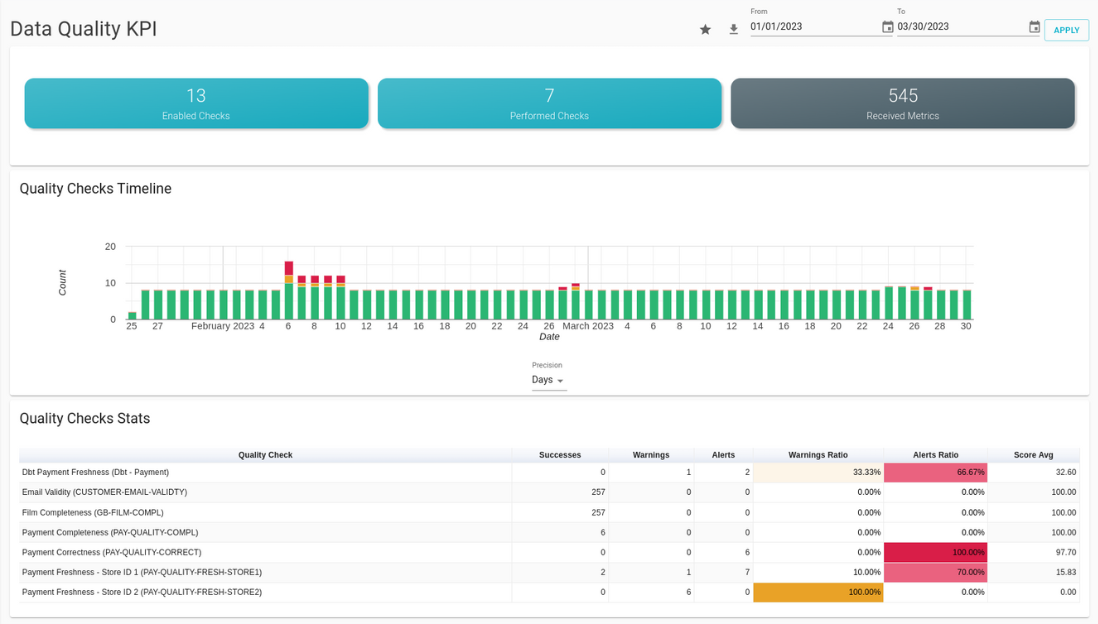The width and height of the screenshot is (1098, 624).
Task: Click the tall bar at February 6
Action: pos(289,291)
